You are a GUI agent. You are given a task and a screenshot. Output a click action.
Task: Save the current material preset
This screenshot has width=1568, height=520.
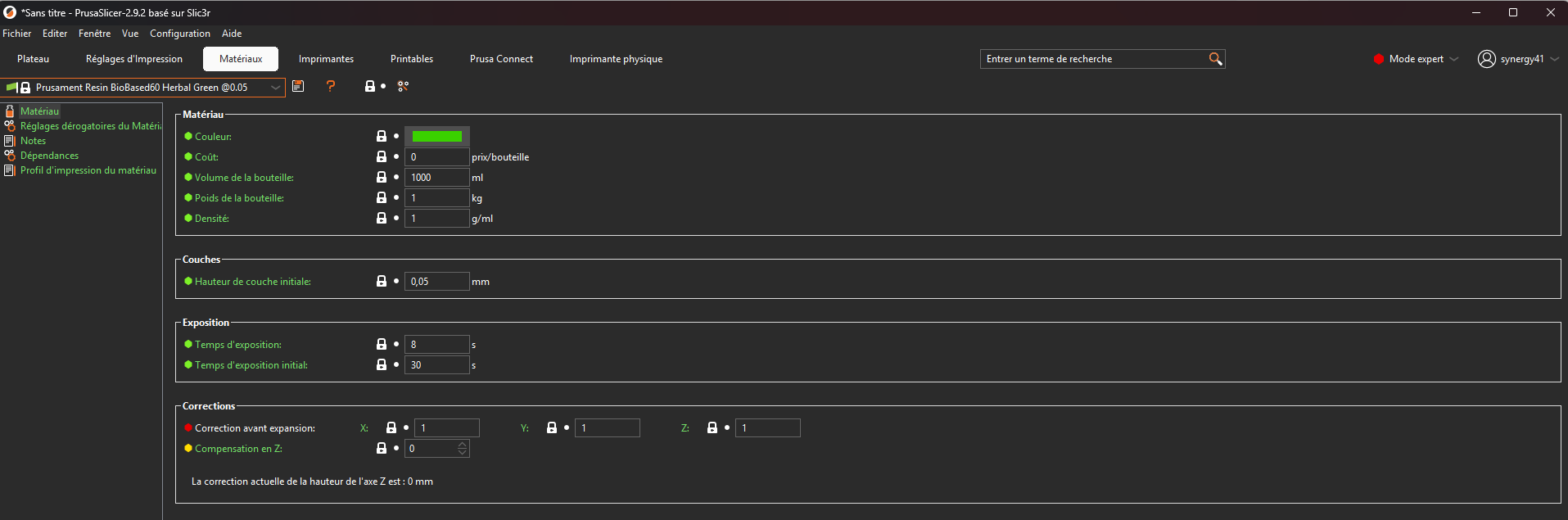pos(298,86)
